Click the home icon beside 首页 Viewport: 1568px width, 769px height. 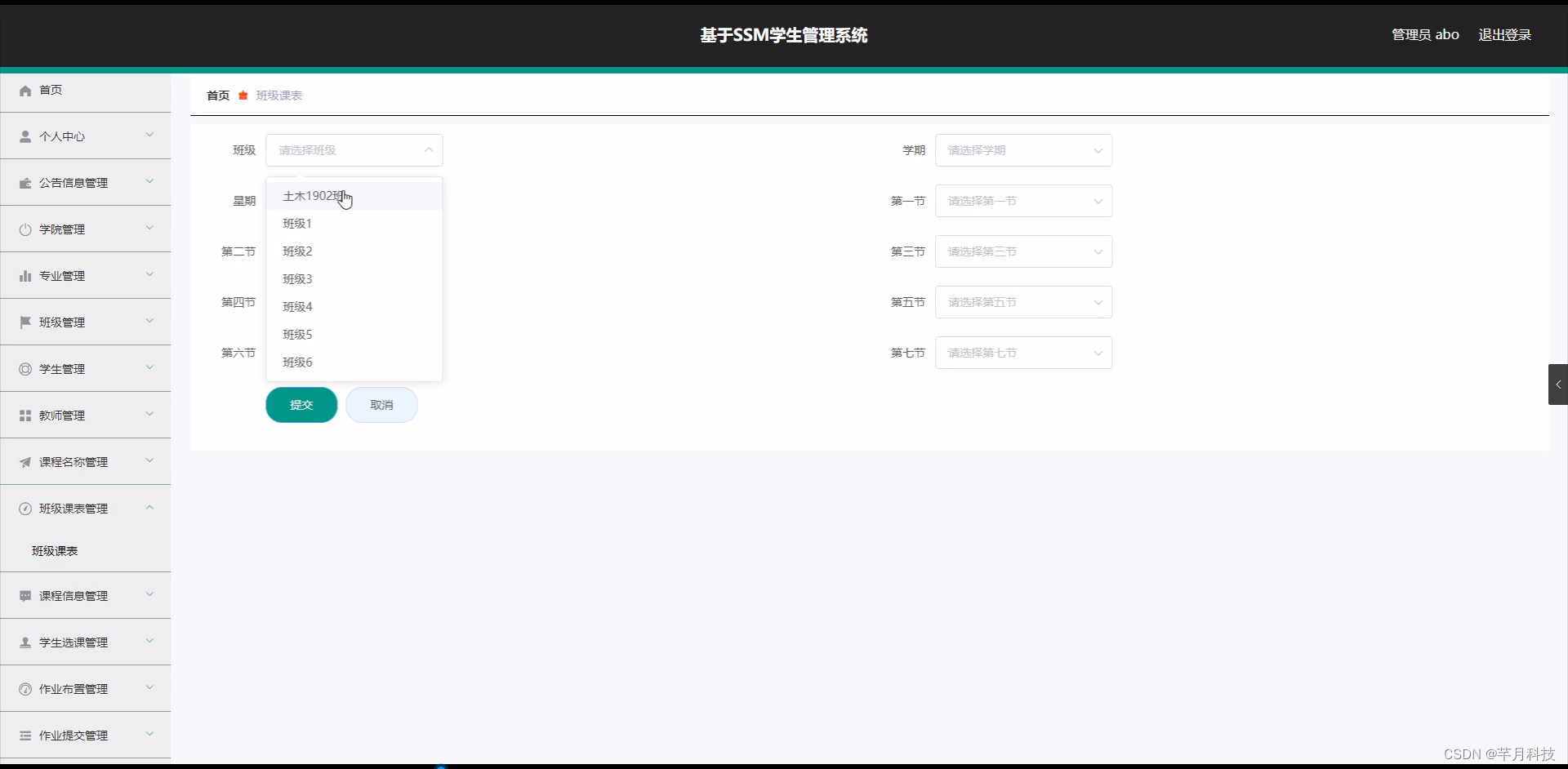click(x=25, y=91)
